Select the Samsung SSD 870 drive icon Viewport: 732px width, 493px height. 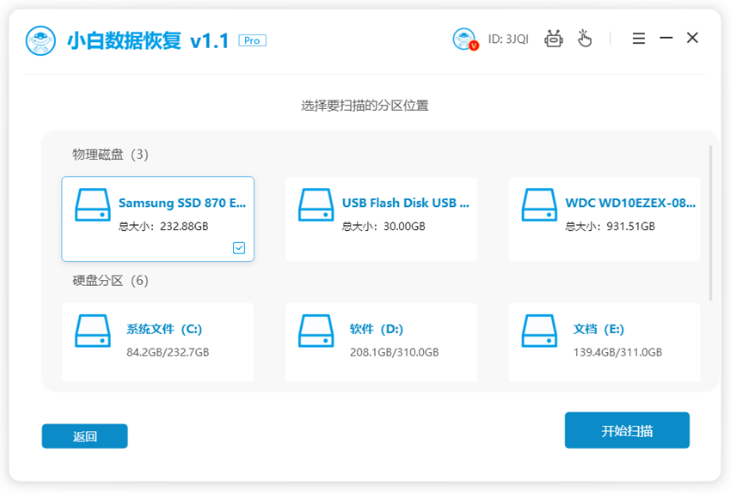coord(92,204)
